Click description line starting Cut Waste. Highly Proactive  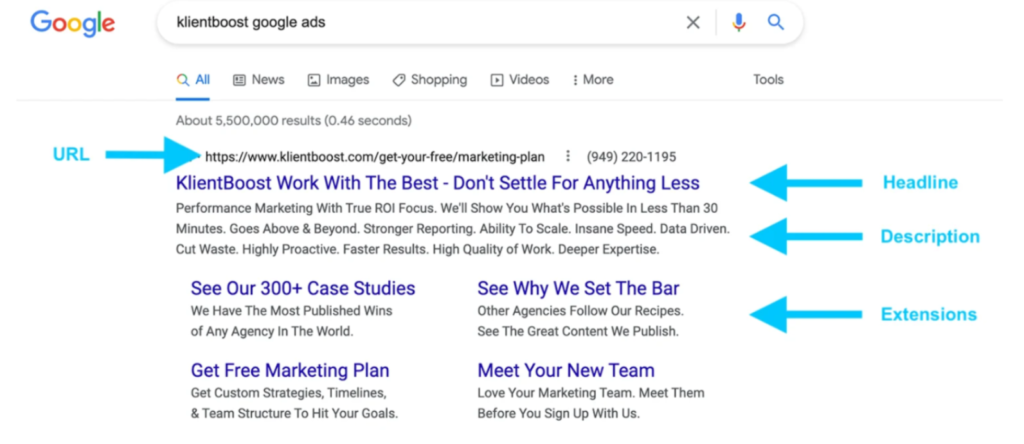pyautogui.click(x=417, y=249)
